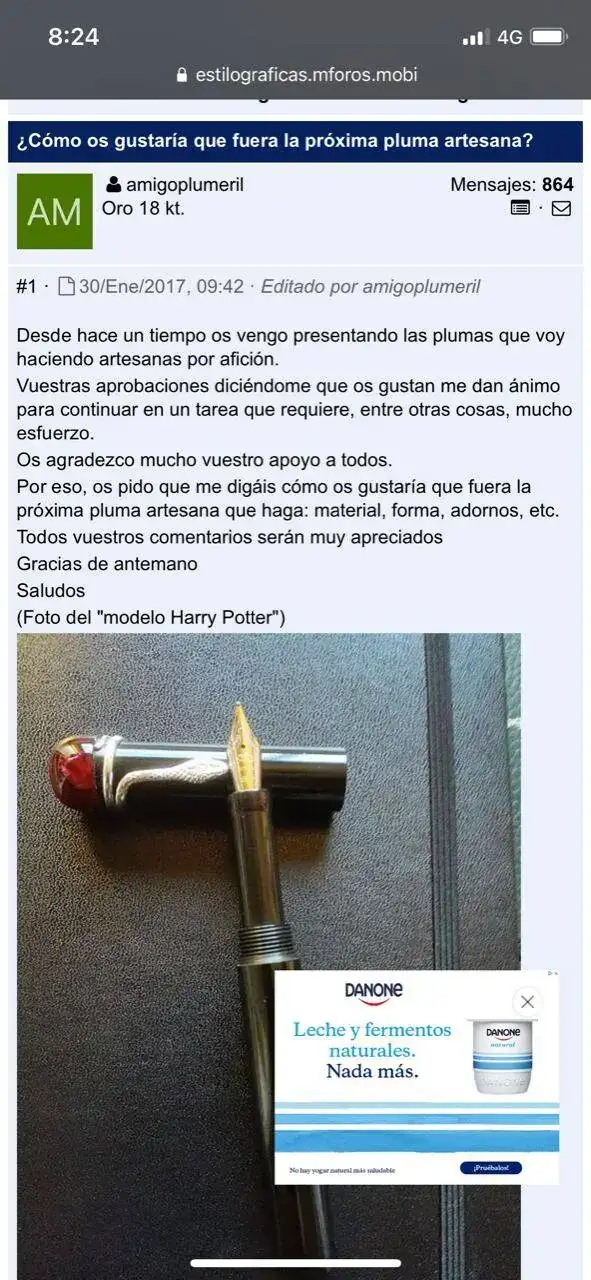View the Mensajes: 864 post count
This screenshot has height=1280, width=591.
coord(512,185)
